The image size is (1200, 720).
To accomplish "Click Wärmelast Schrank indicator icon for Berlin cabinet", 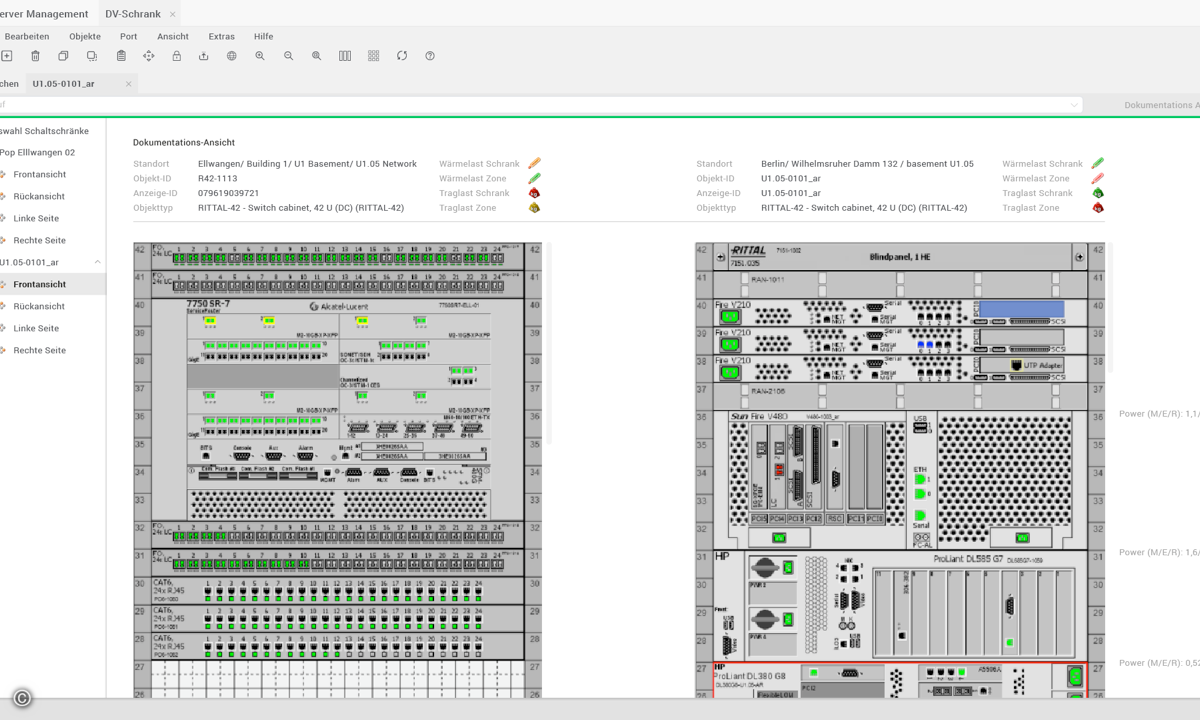I will click(1098, 163).
